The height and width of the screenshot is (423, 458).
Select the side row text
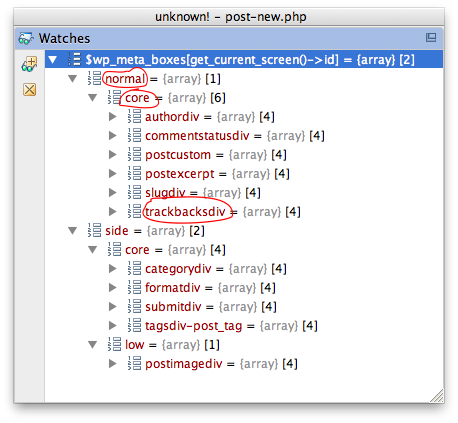[155, 231]
